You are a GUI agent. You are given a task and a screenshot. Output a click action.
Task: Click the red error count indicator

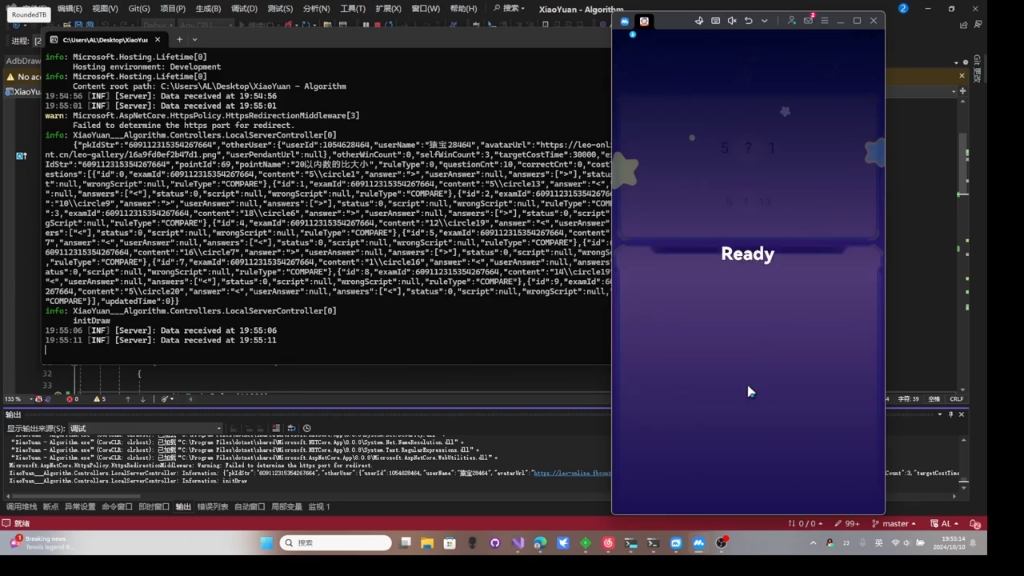[72, 399]
